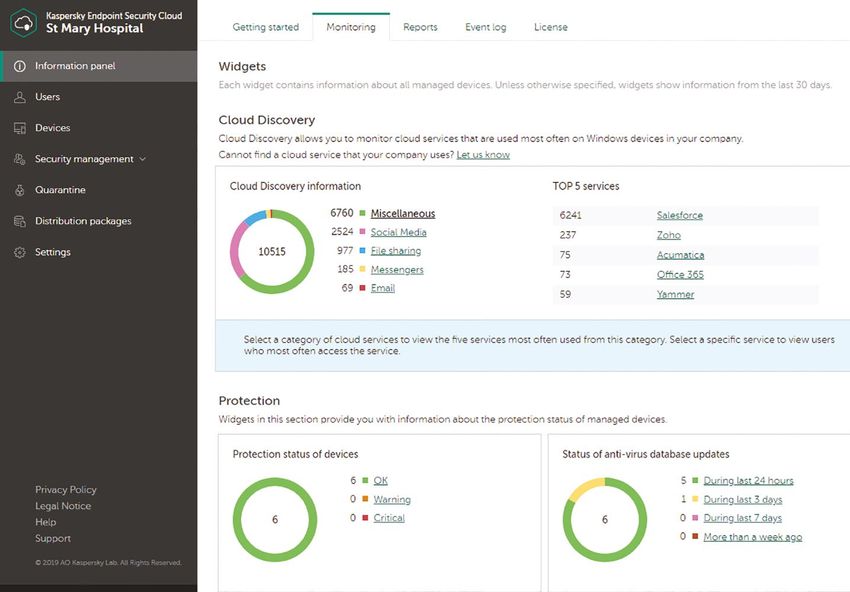
Task: Open the Zoho service link
Action: coord(668,235)
